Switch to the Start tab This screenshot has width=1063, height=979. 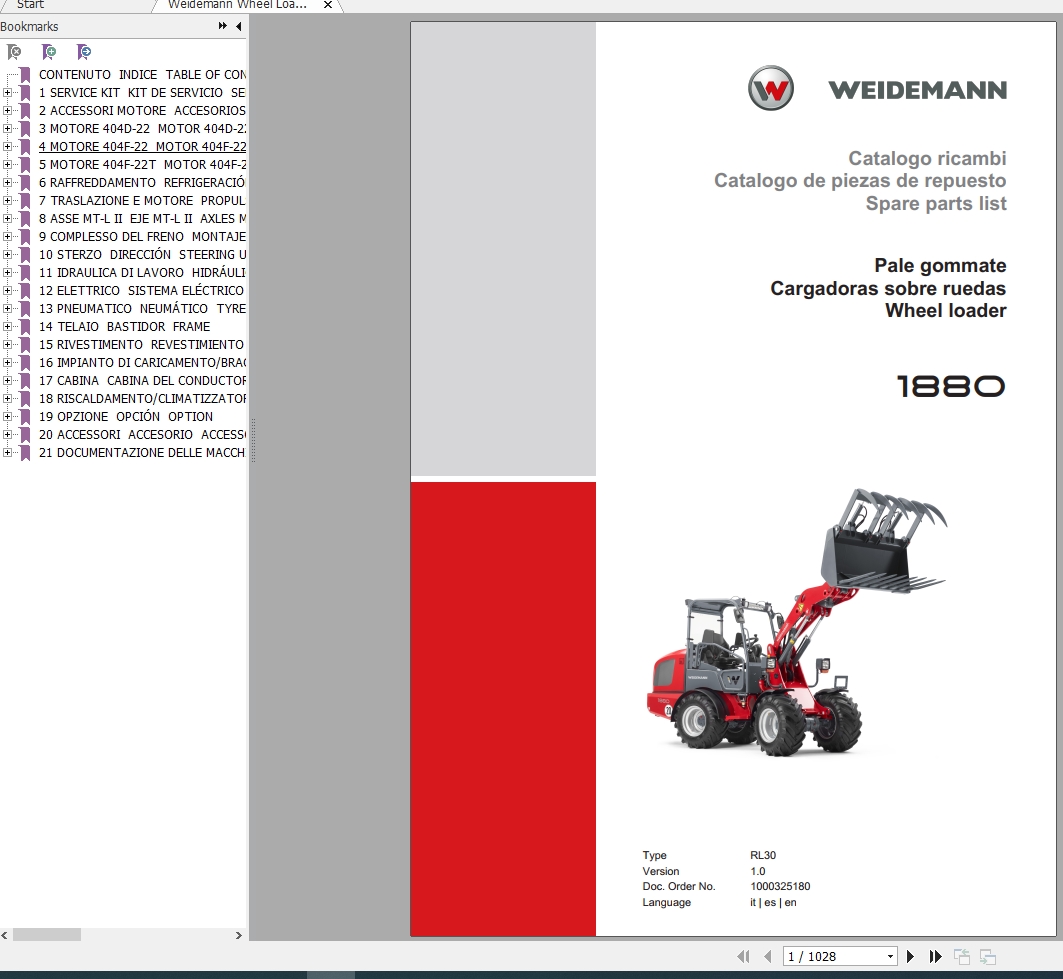(31, 5)
